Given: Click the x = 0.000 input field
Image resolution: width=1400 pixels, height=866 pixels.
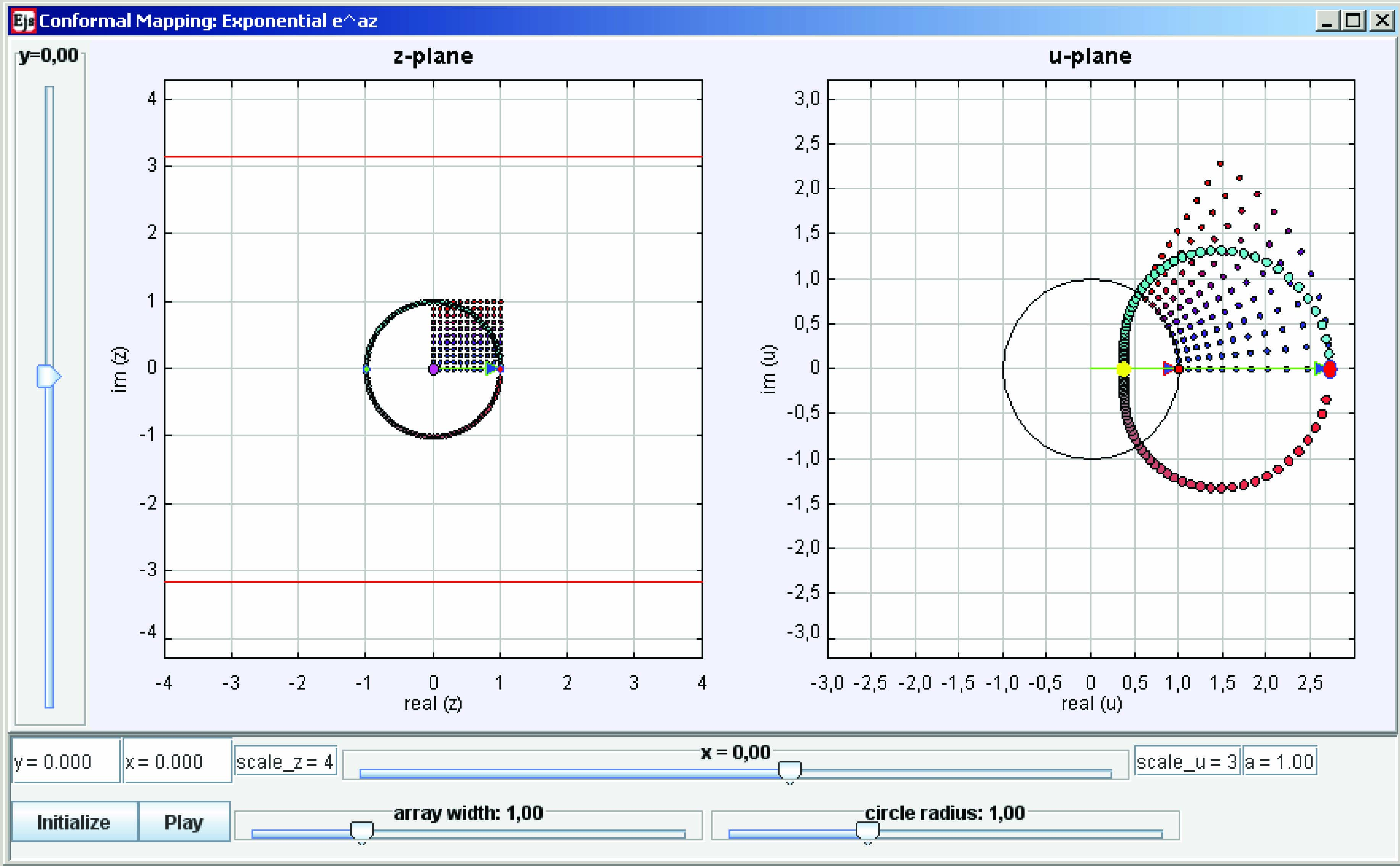Looking at the screenshot, I should coord(178,761).
